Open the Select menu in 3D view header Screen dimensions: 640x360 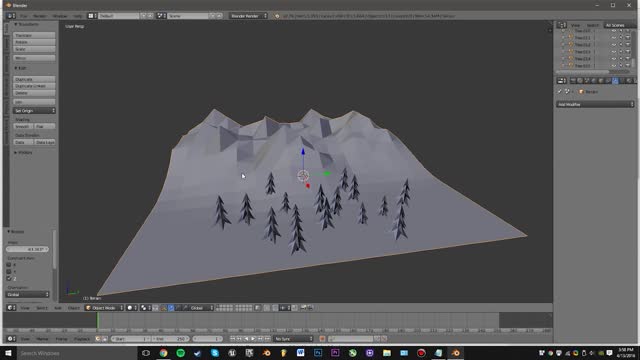[42, 308]
